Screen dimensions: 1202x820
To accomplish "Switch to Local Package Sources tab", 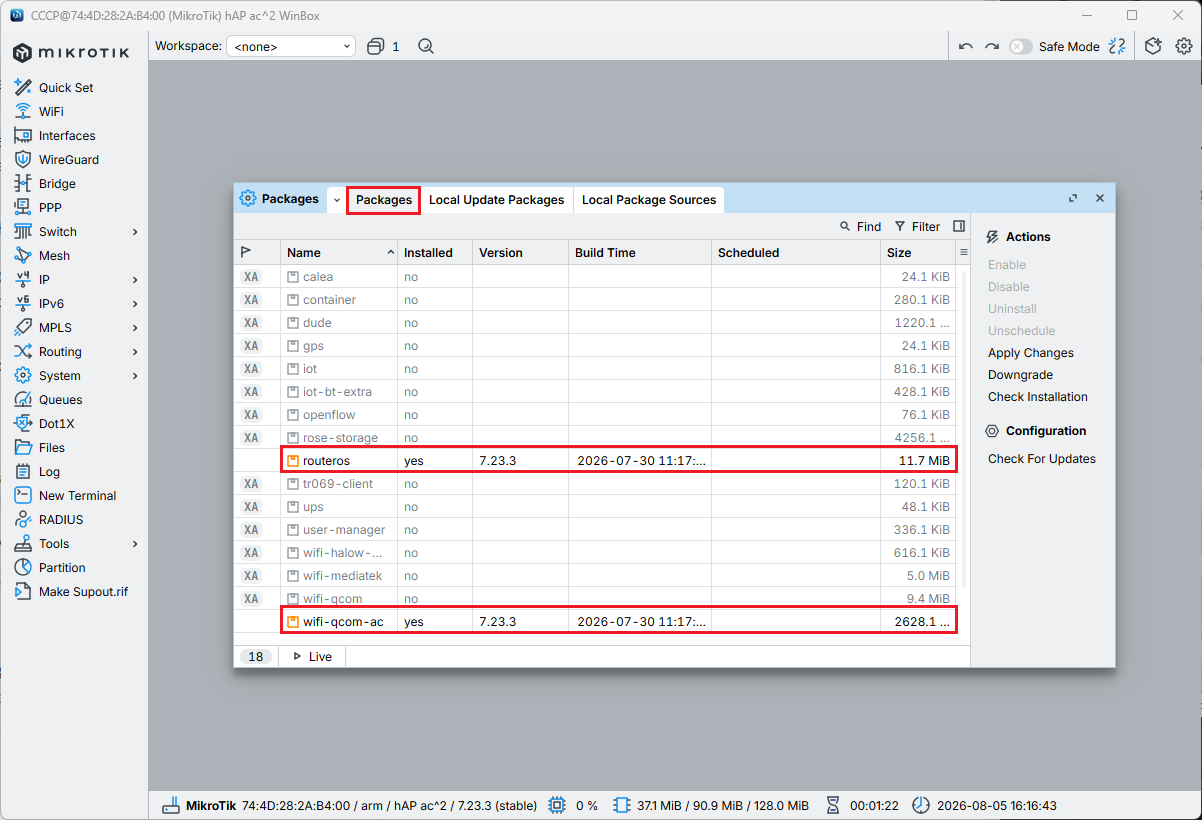I will (x=649, y=200).
